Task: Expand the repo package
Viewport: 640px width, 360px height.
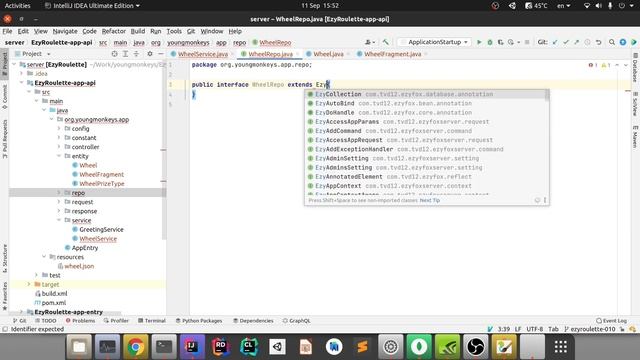Action: coord(59,193)
